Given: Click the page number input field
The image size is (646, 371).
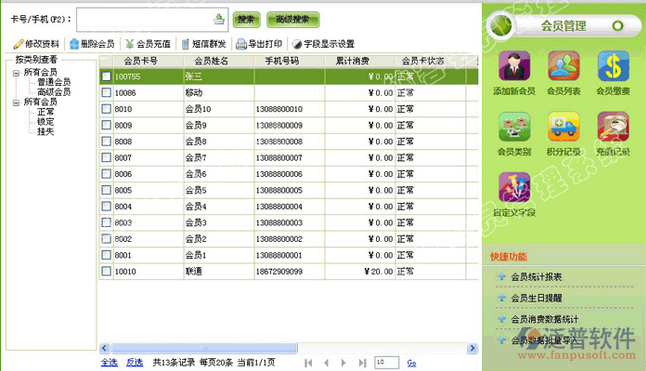Looking at the screenshot, I should coord(386,362).
